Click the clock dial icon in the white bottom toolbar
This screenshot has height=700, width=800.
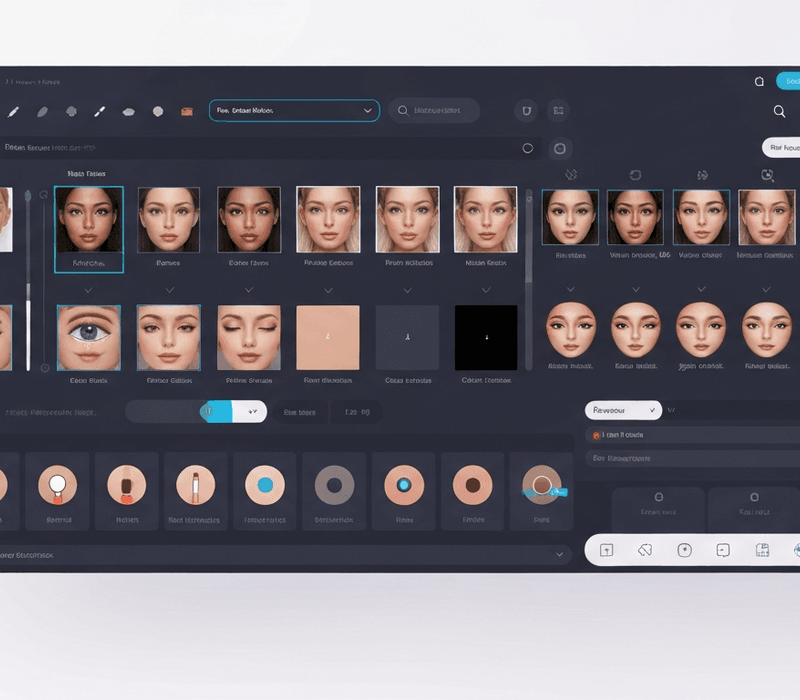pyautogui.click(x=684, y=550)
